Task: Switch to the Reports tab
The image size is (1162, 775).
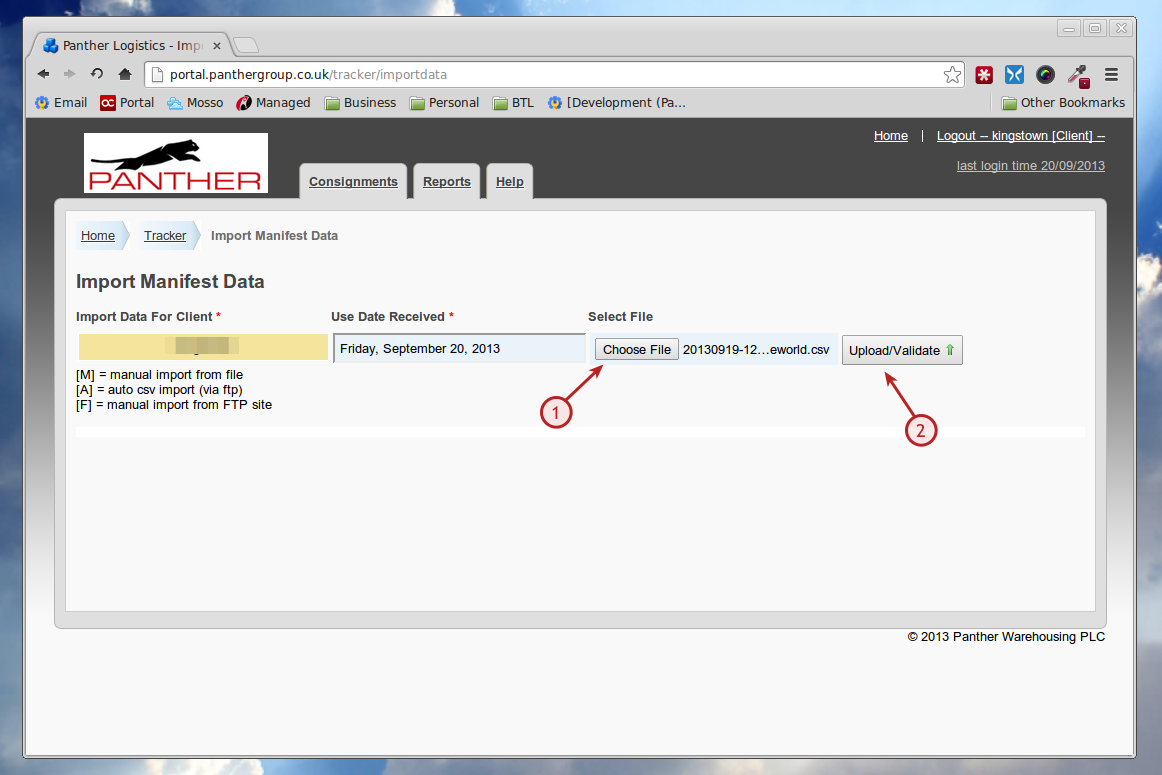Action: [x=447, y=182]
